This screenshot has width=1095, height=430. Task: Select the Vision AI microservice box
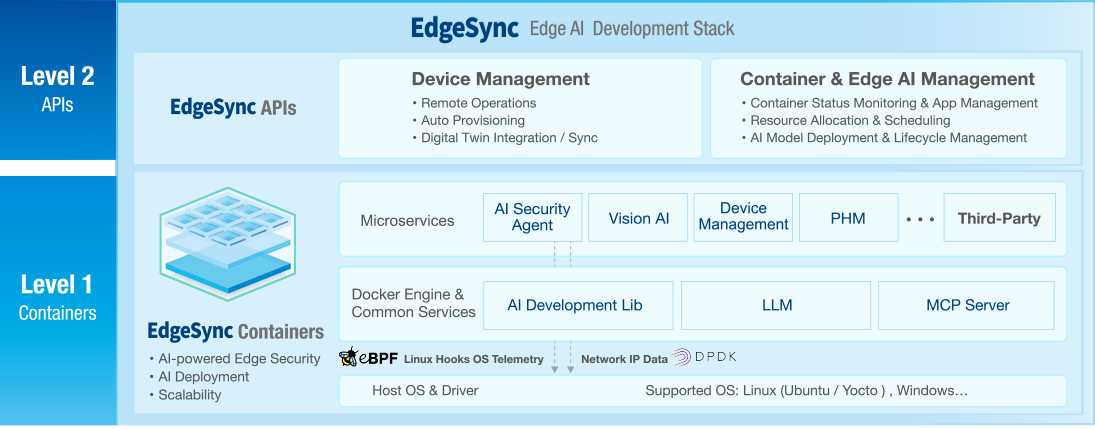pyautogui.click(x=638, y=218)
